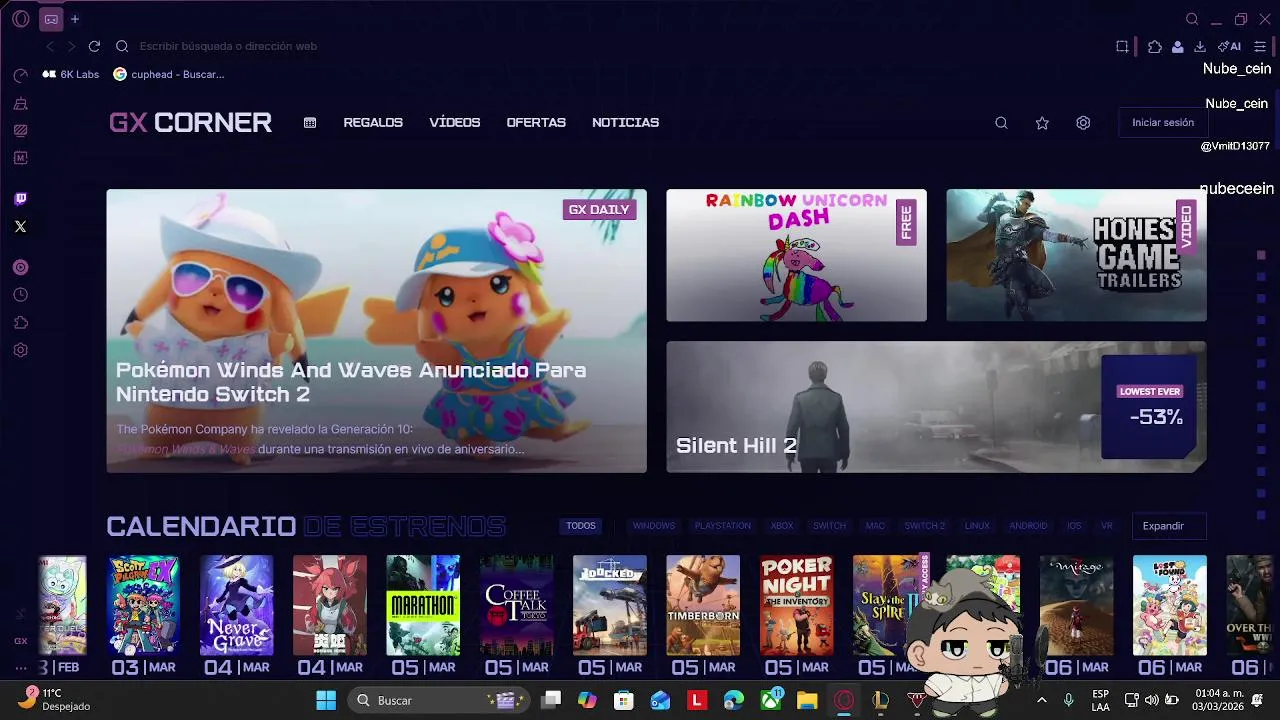Open sidebar Settings gear icon
The height and width of the screenshot is (720, 1280).
click(x=20, y=350)
